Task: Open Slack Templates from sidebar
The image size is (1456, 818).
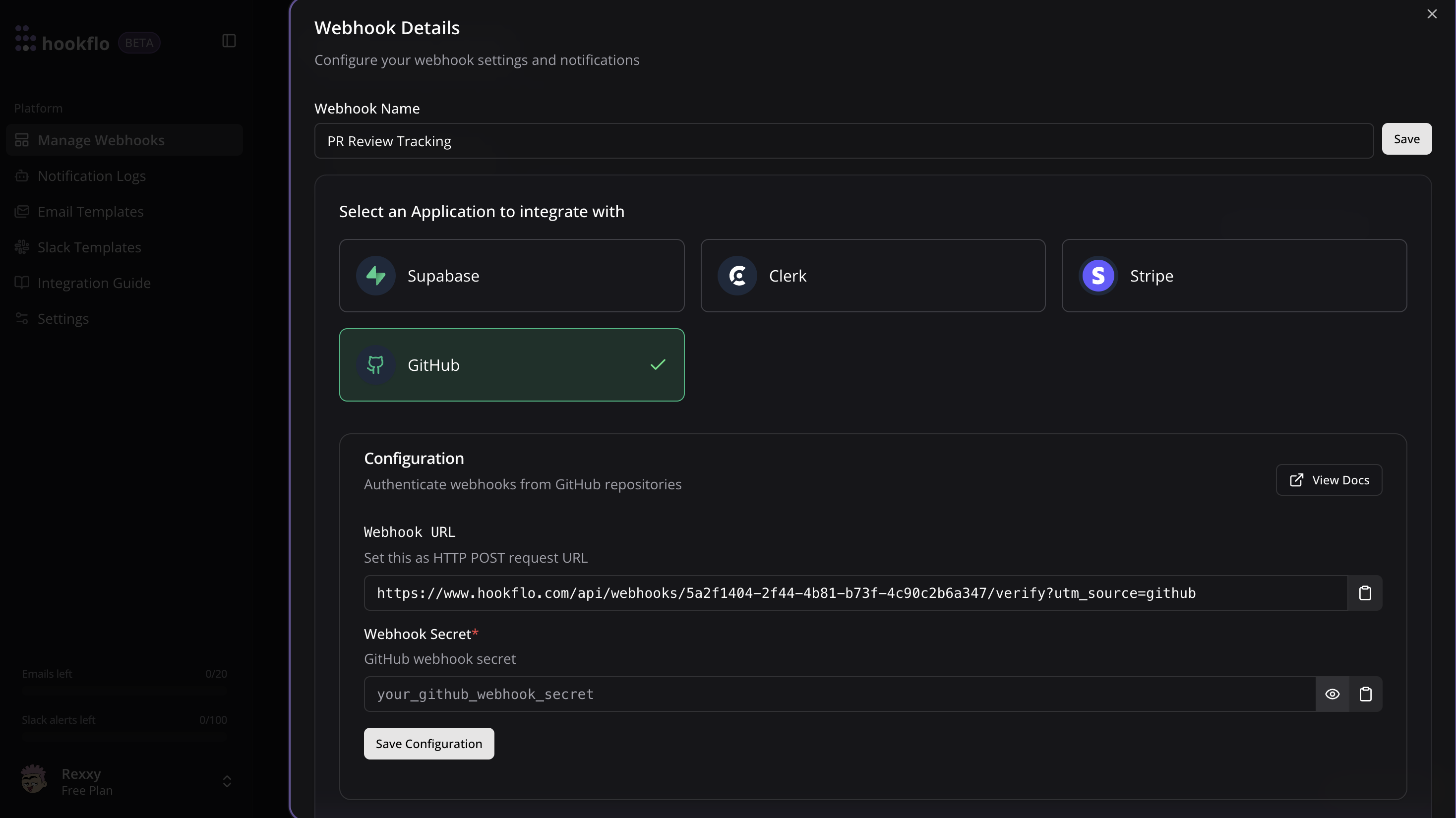Action: tap(89, 247)
